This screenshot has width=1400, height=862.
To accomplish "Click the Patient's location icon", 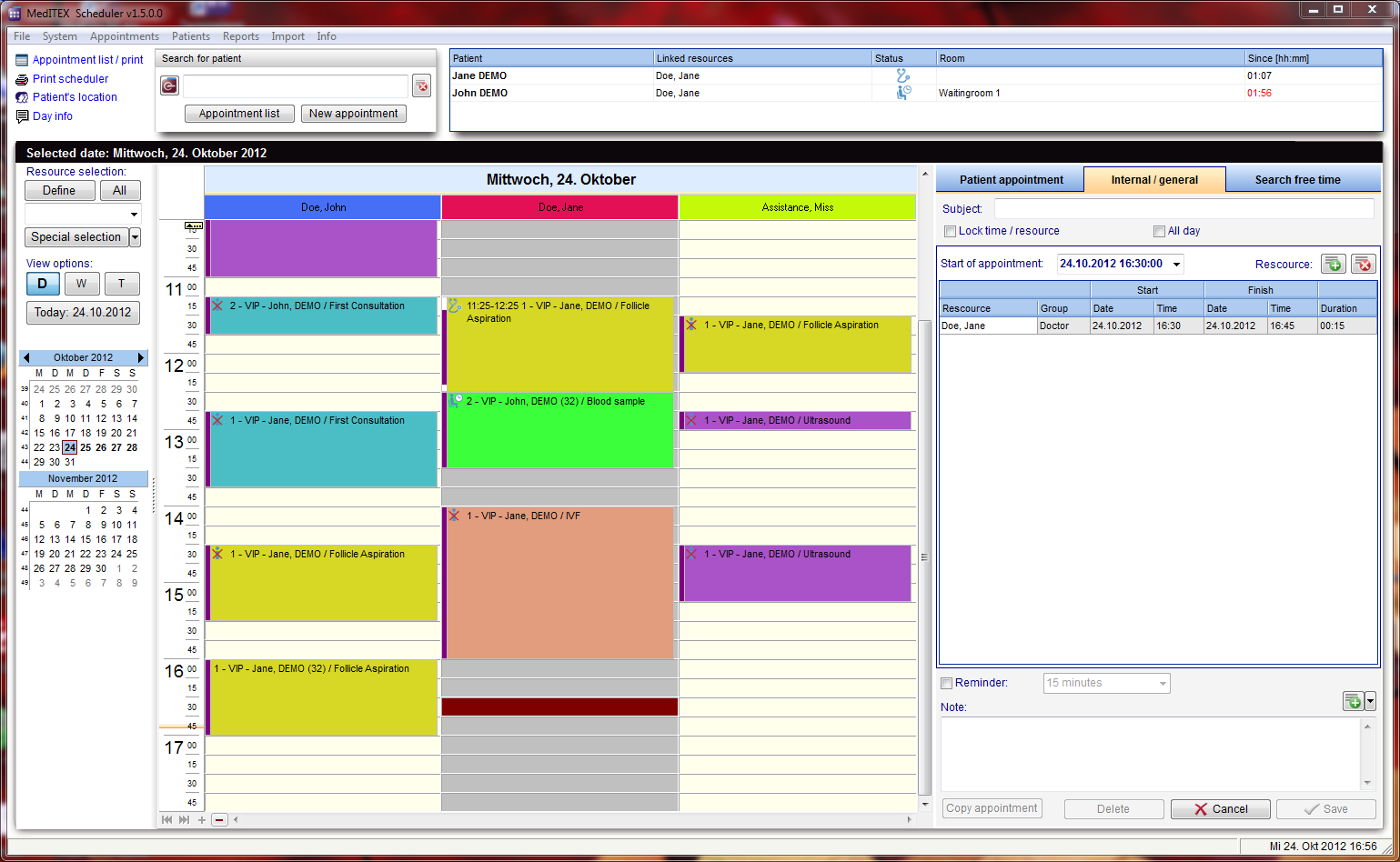I will point(22,97).
